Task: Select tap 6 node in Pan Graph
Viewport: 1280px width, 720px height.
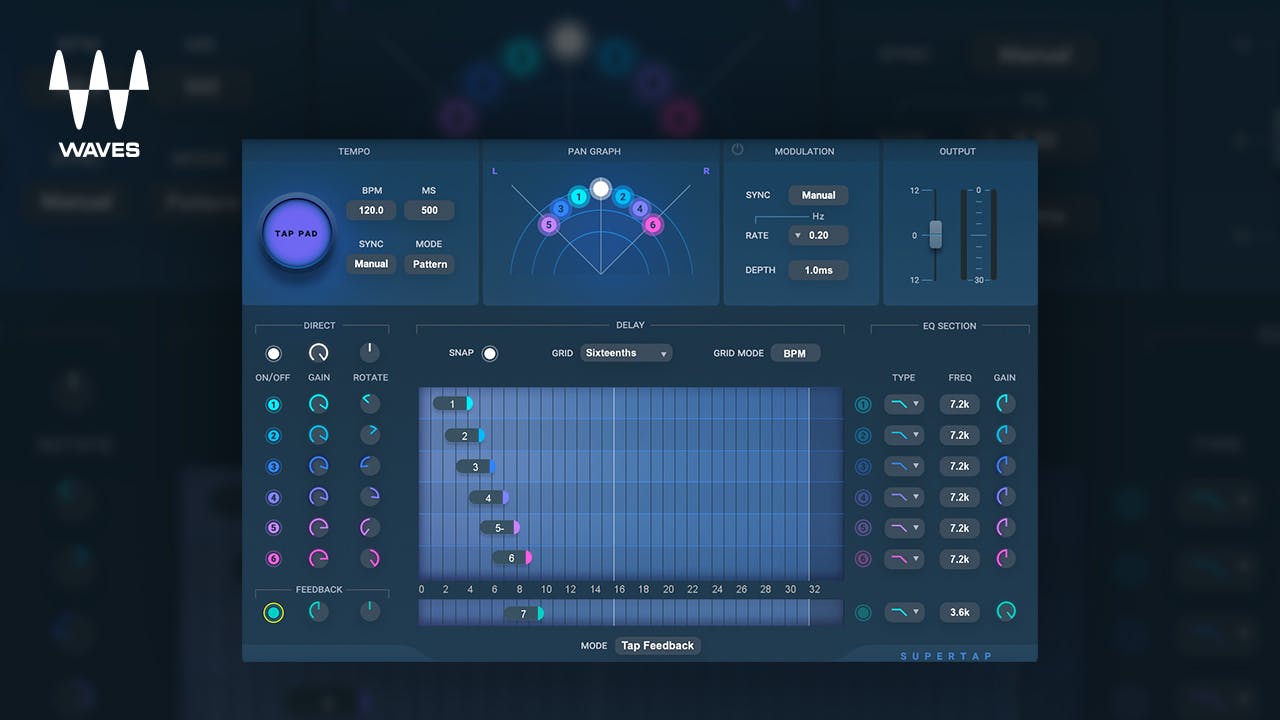Action: tap(653, 225)
